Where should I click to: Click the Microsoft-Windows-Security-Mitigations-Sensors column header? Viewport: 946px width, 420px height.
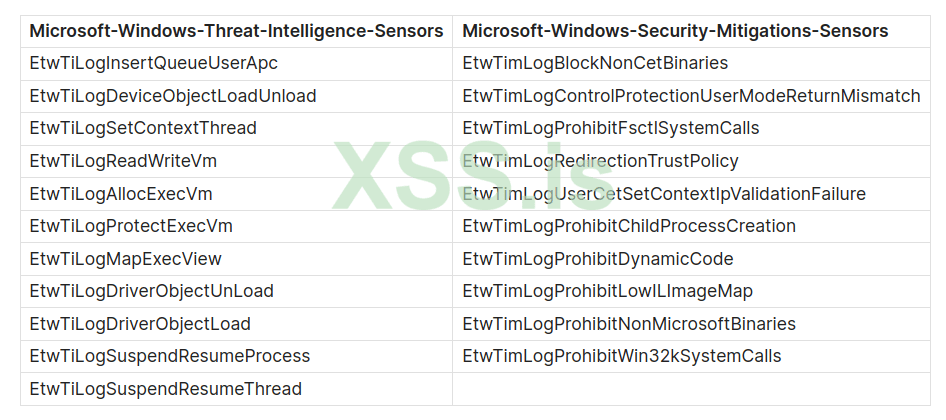(675, 31)
